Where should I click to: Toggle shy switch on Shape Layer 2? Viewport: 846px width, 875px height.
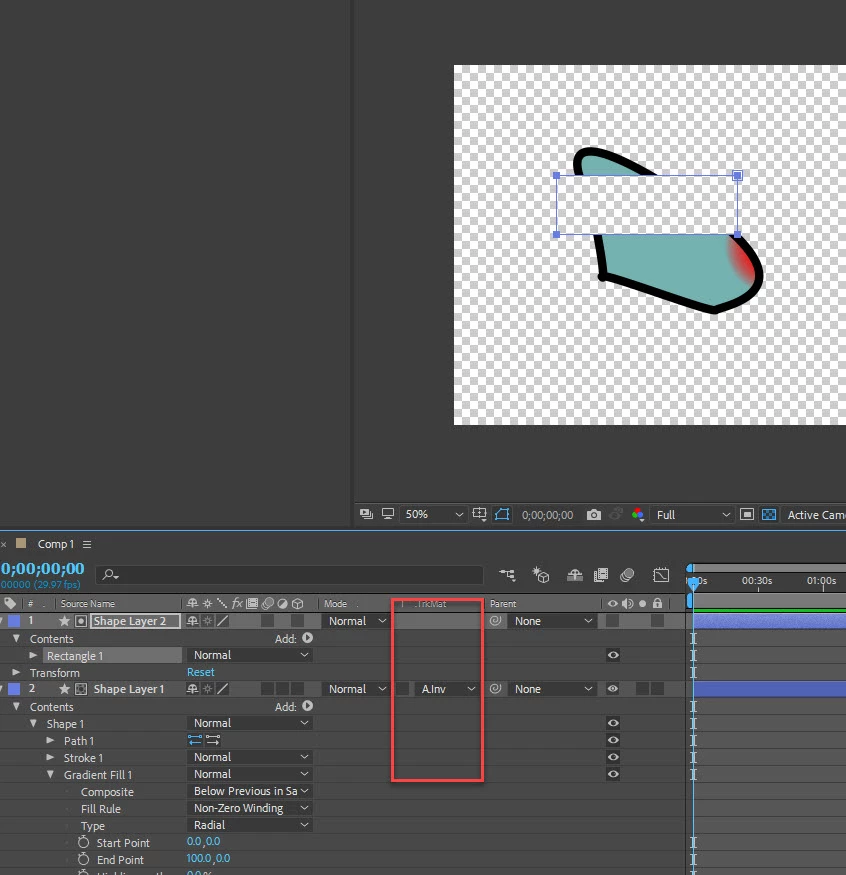192,621
